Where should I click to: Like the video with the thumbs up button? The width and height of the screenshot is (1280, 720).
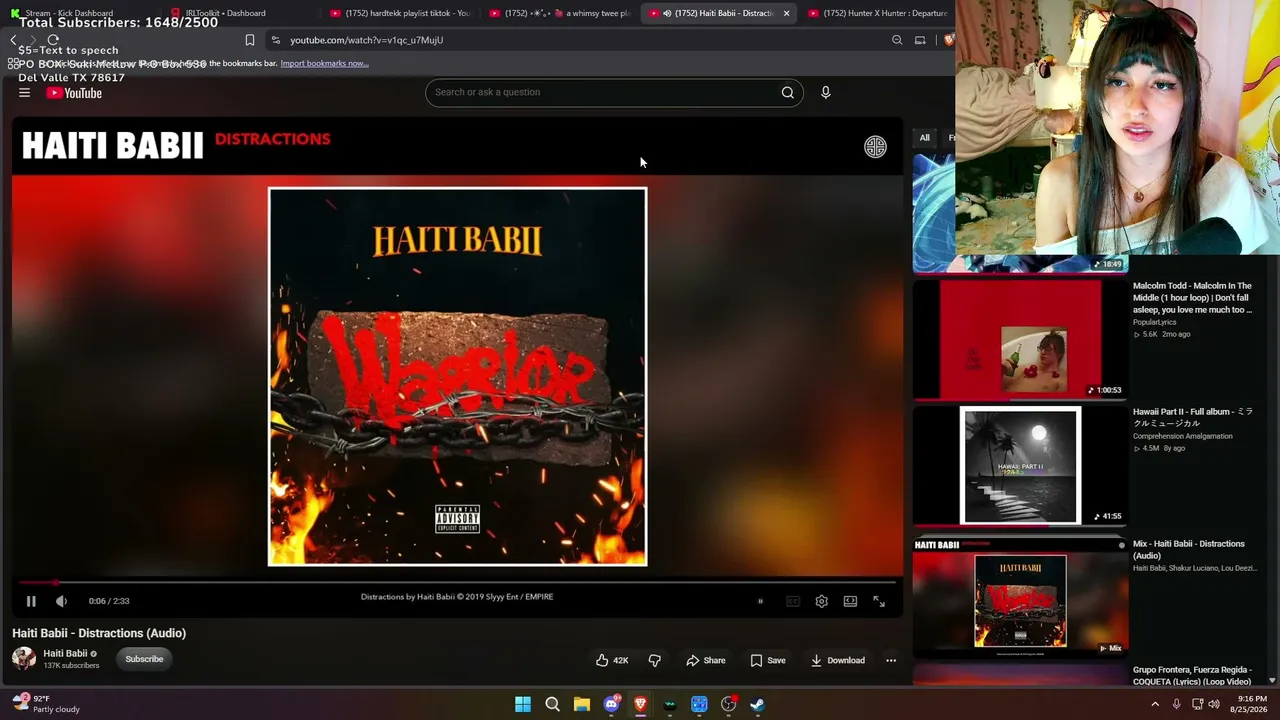[x=611, y=660]
